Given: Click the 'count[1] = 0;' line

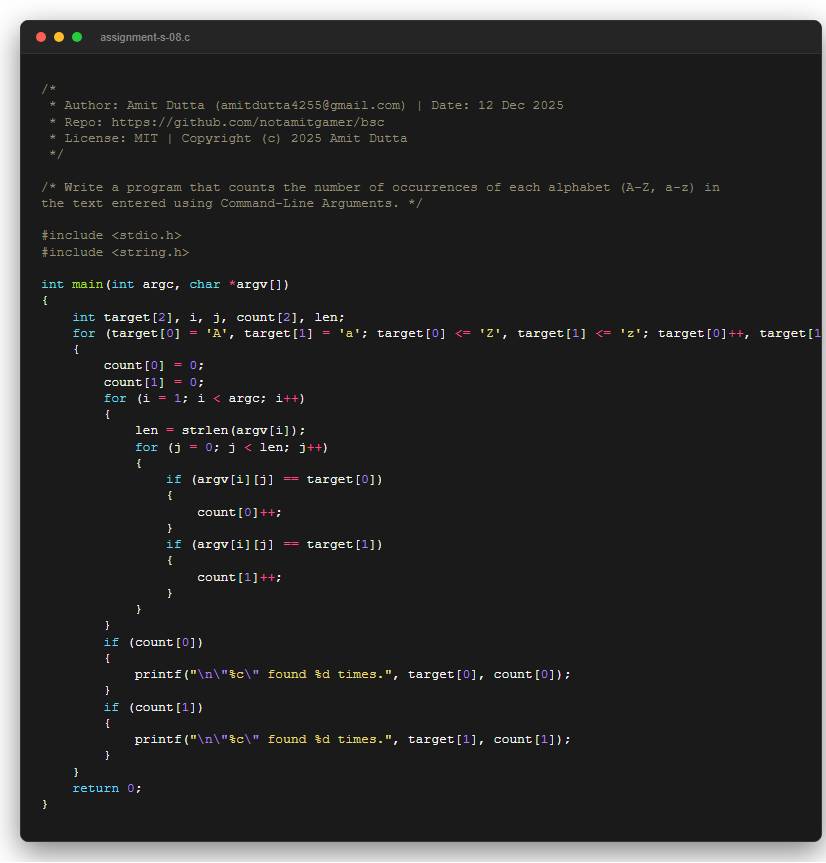Looking at the screenshot, I should 154,383.
